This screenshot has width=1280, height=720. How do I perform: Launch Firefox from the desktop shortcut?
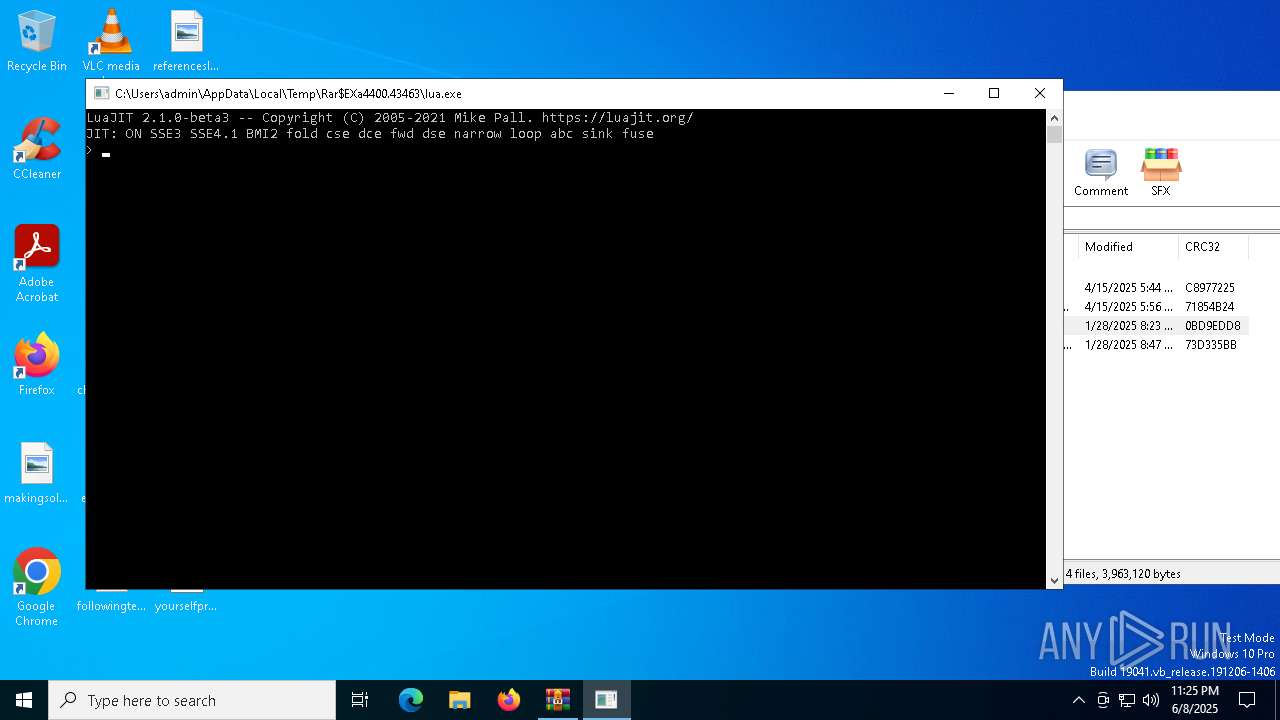click(37, 366)
